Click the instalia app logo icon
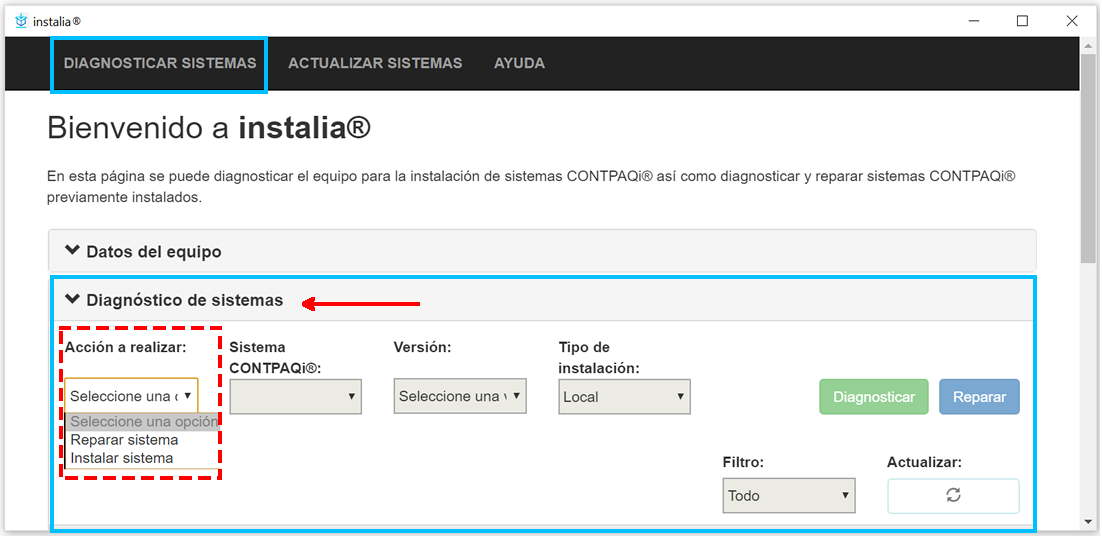This screenshot has height=540, width=1102. coord(22,21)
